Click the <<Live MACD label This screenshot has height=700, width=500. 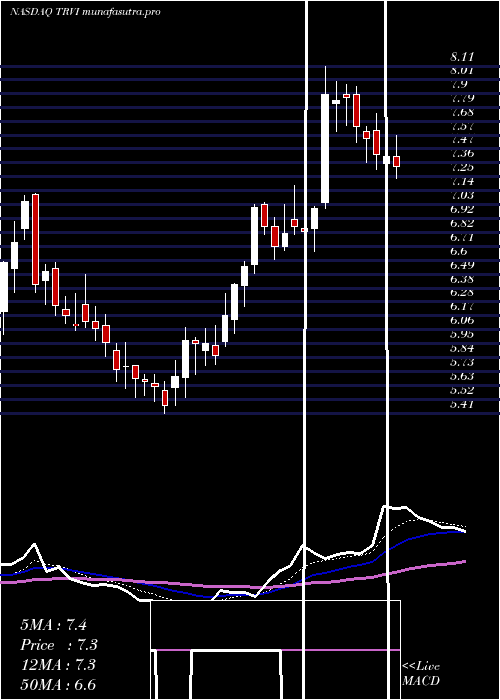421,674
